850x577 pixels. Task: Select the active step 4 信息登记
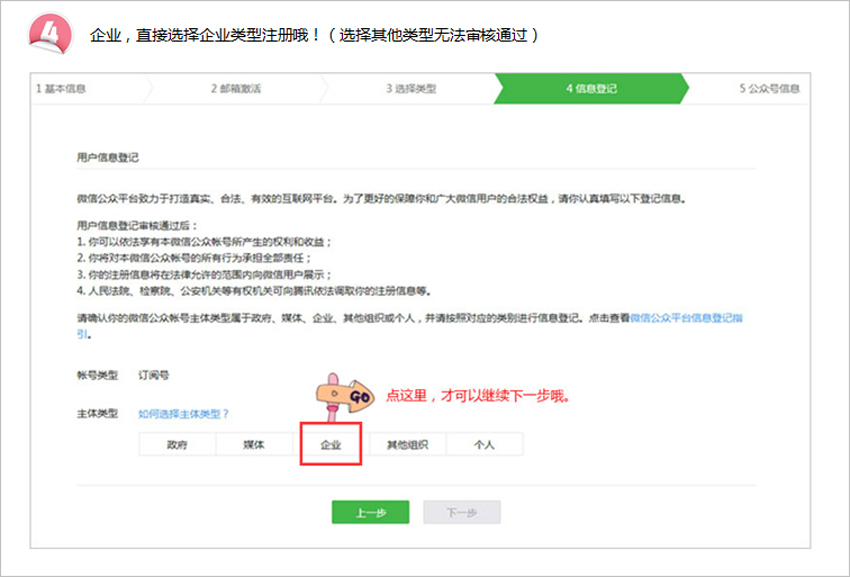click(x=591, y=88)
